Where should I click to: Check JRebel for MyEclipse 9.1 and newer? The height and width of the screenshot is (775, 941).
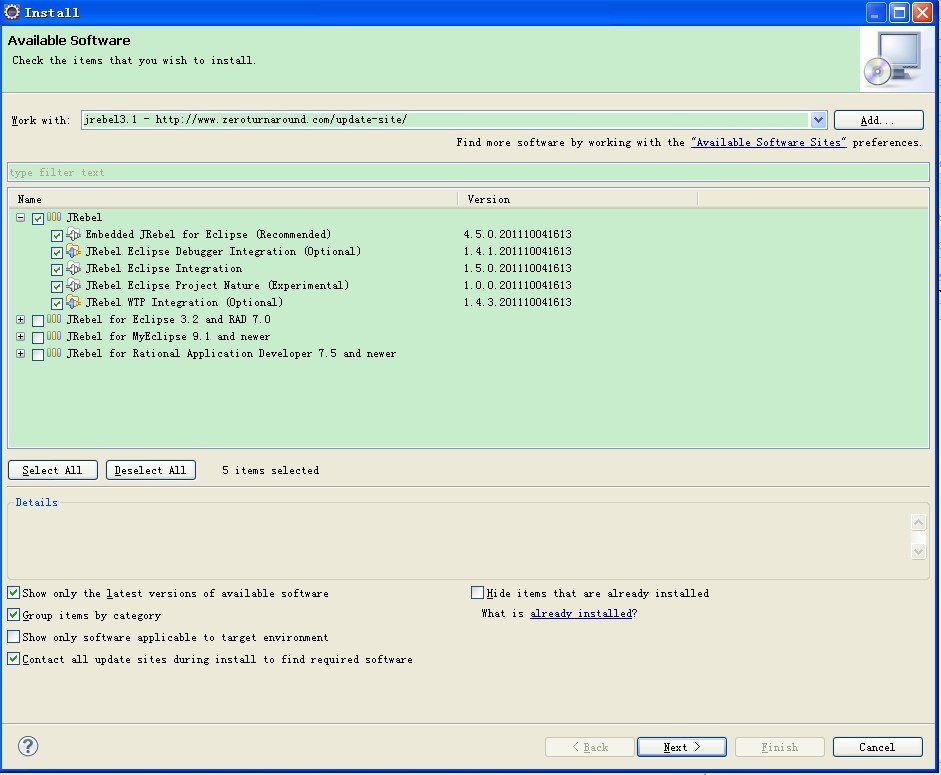click(x=38, y=337)
